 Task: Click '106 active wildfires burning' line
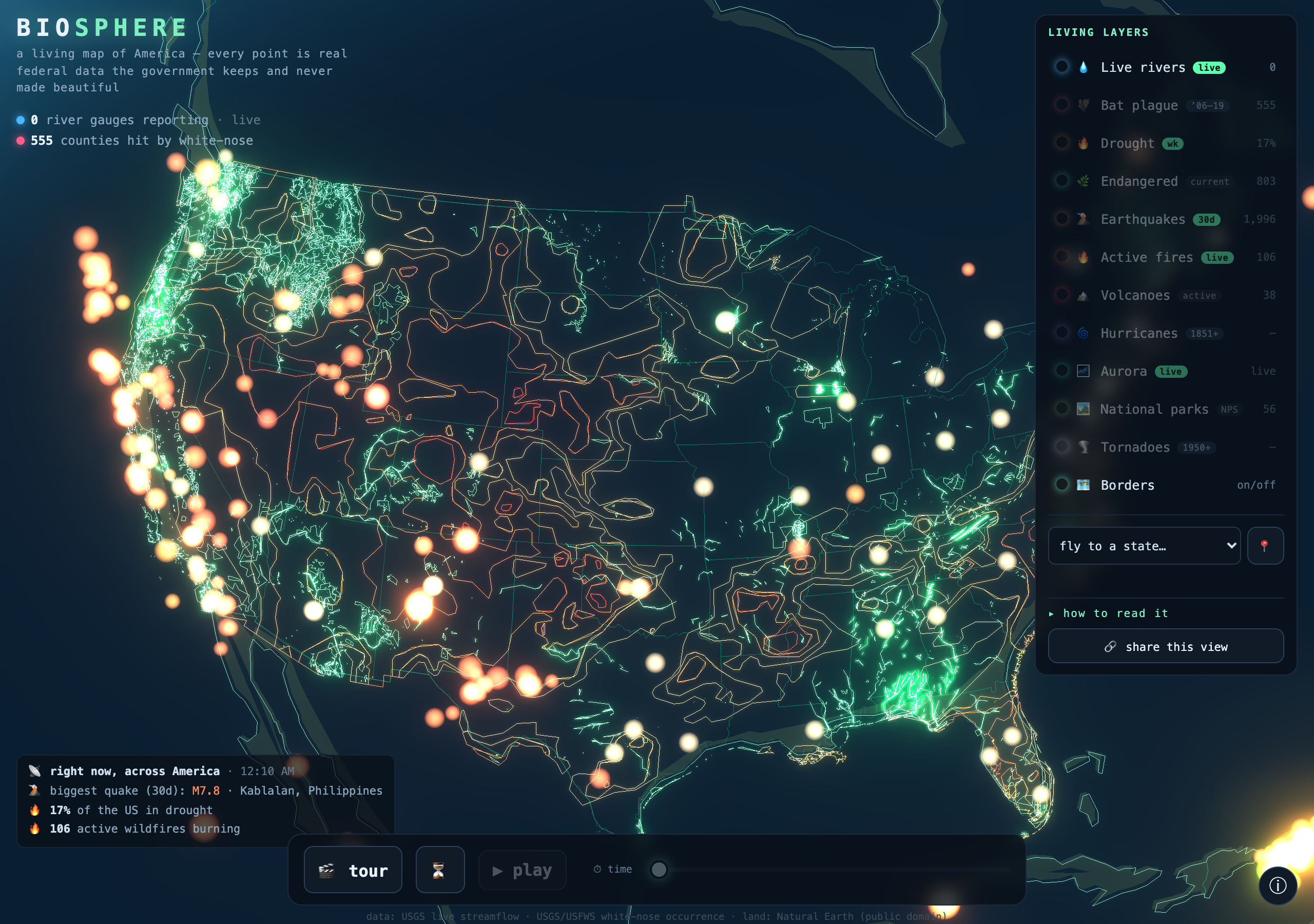tap(145, 829)
